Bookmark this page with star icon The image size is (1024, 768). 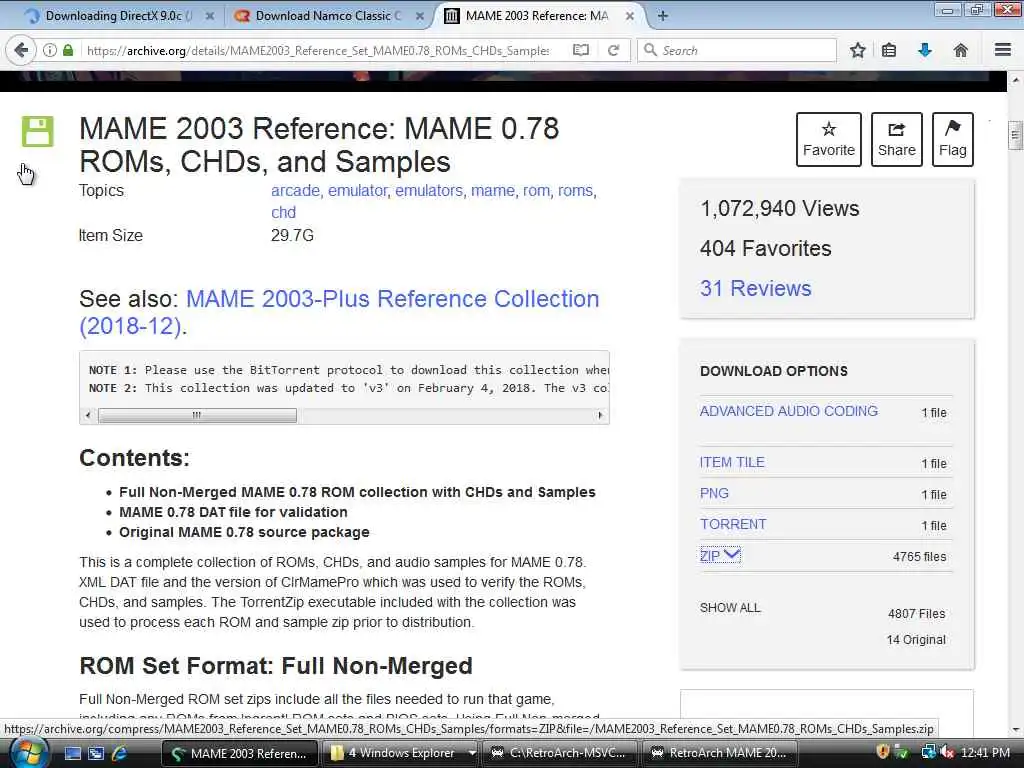click(x=857, y=50)
